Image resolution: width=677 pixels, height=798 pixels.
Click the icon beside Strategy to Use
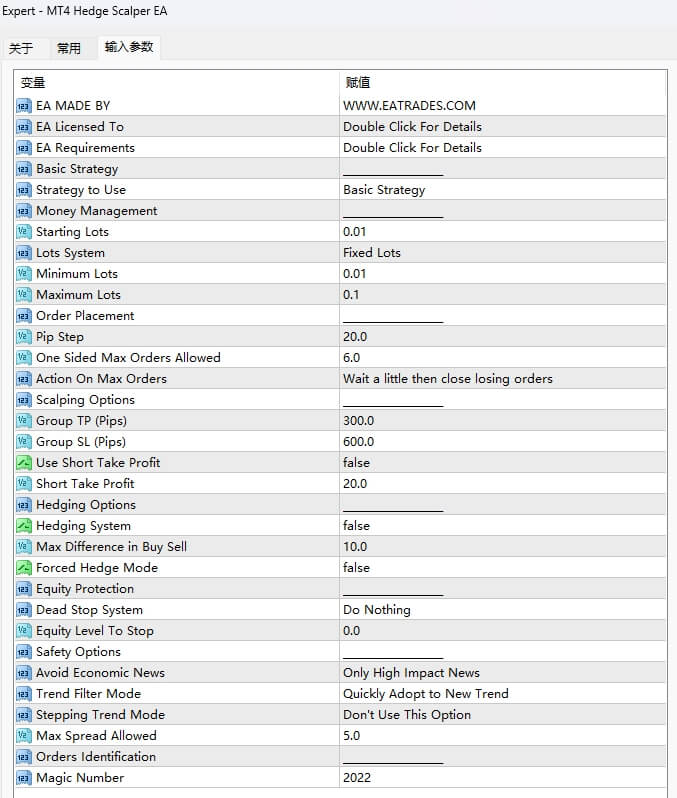tap(24, 190)
